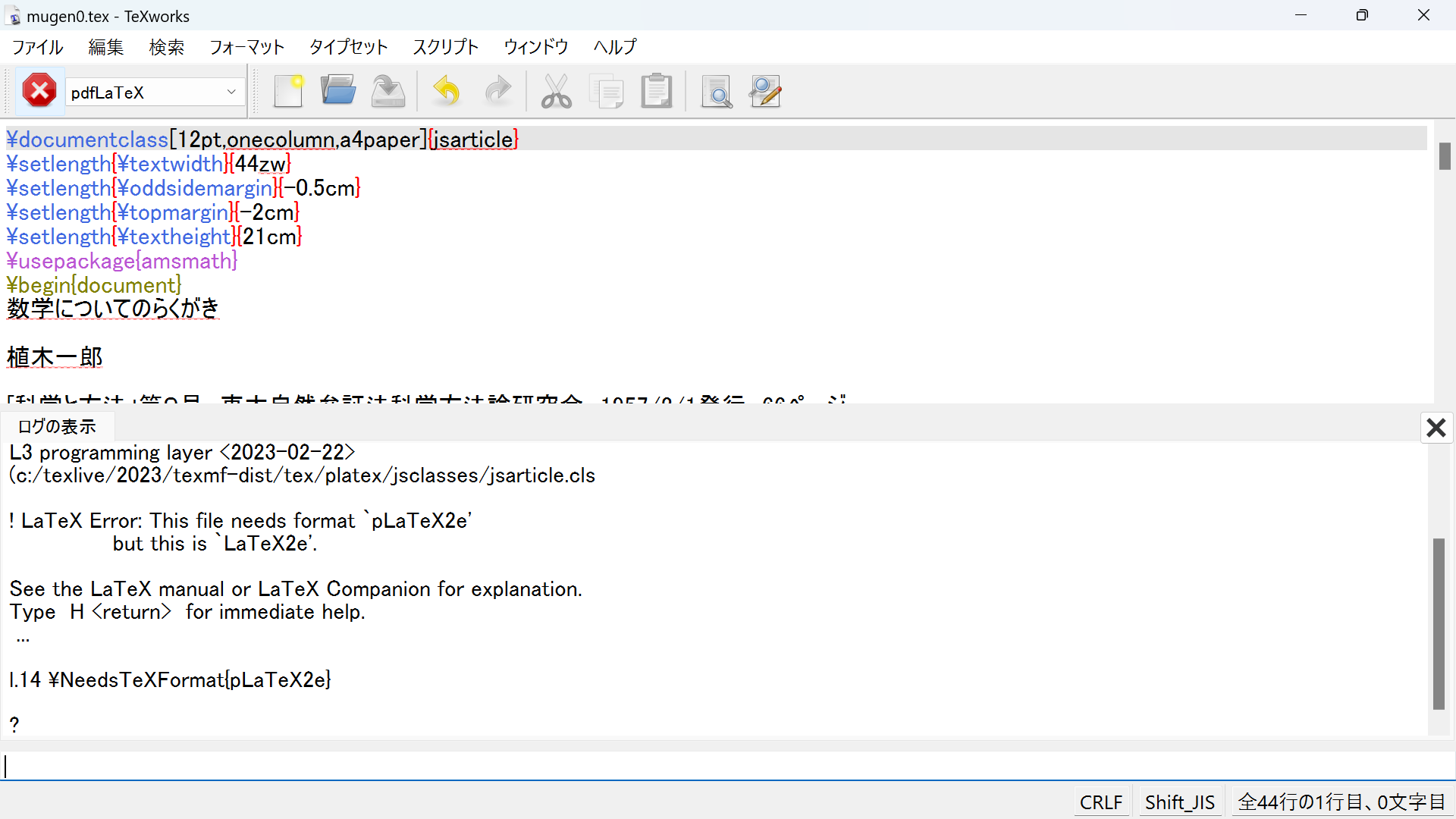Click the 植木一郎 author line
Image resolution: width=1456 pixels, height=819 pixels.
pyautogui.click(x=55, y=357)
